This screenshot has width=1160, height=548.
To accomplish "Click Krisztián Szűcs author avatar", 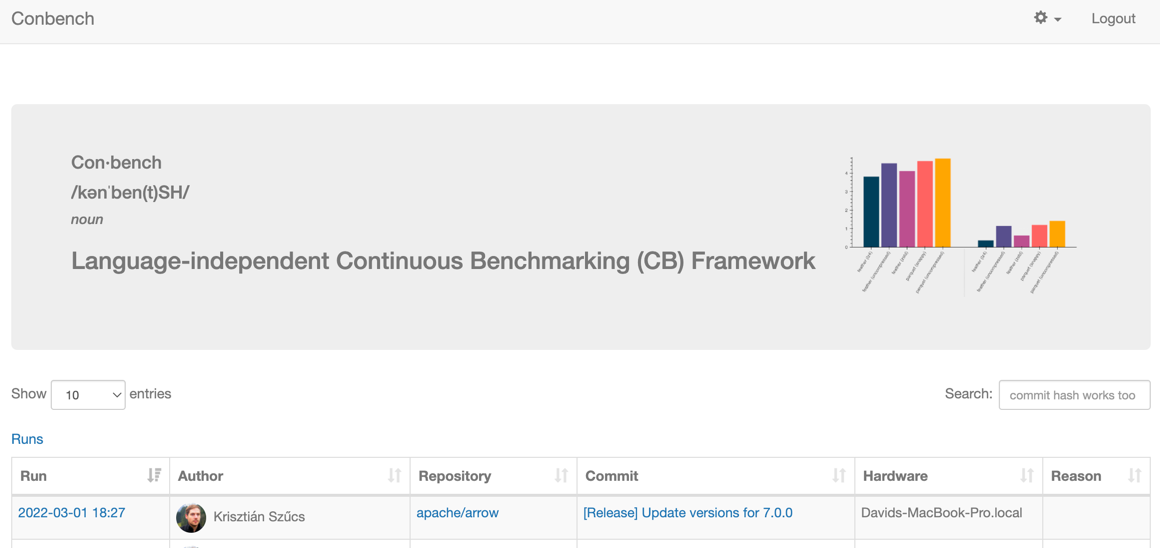I will click(x=191, y=517).
